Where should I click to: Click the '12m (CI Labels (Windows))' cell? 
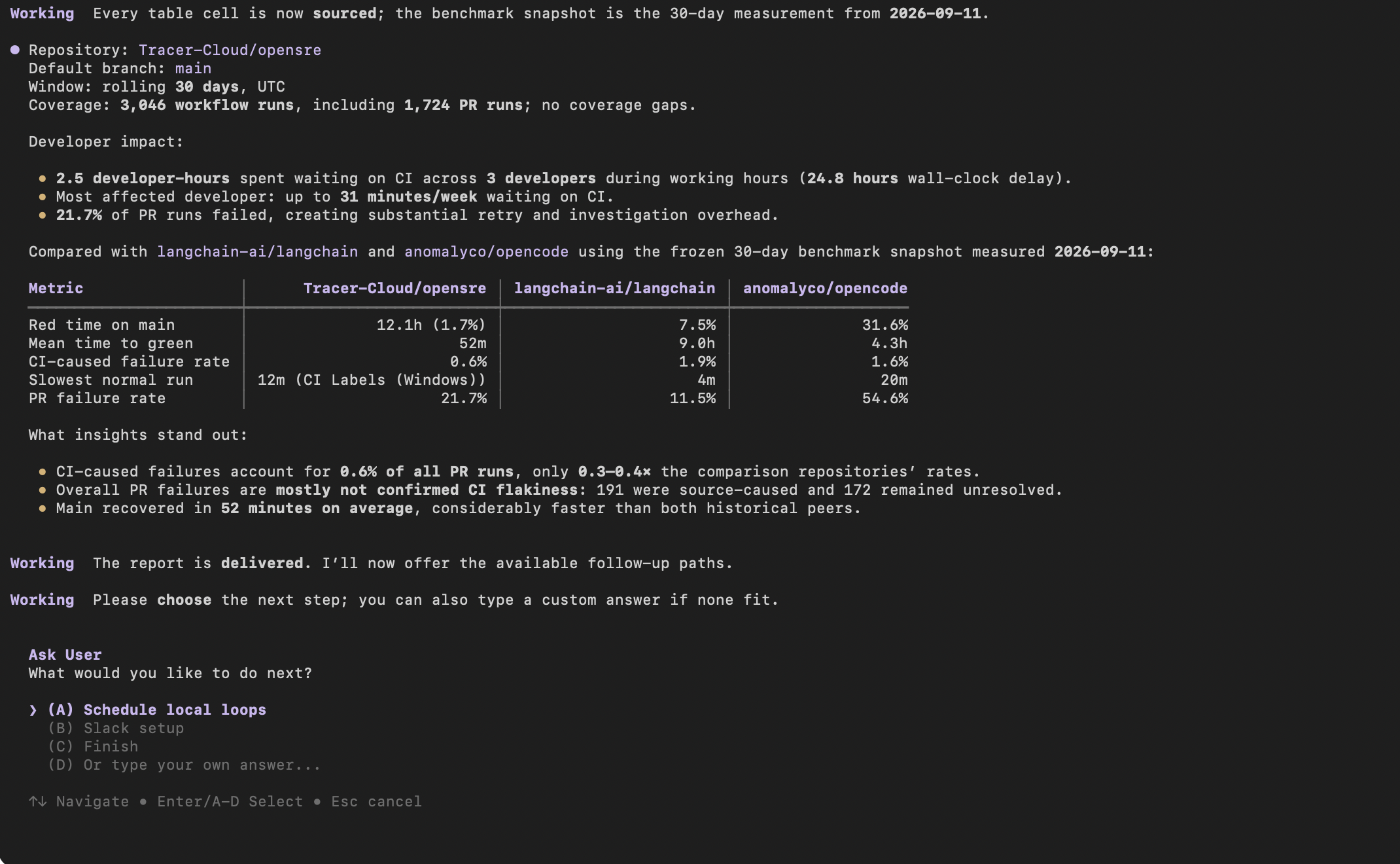pos(372,380)
